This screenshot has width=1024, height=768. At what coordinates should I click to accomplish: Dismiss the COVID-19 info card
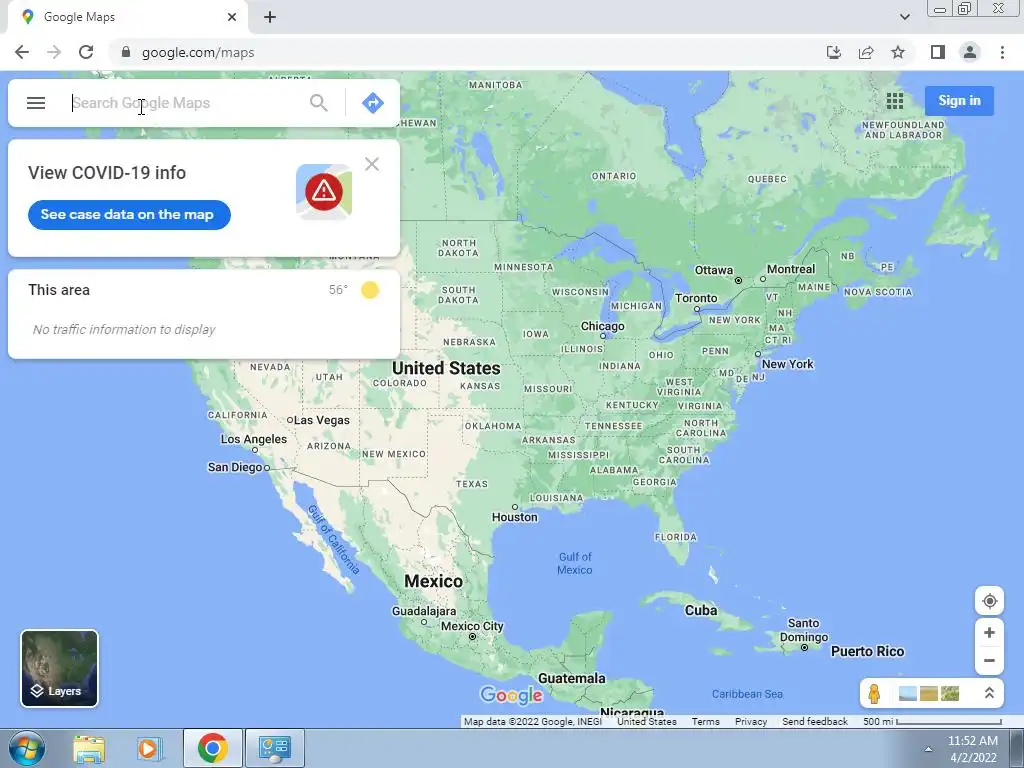pyautogui.click(x=372, y=164)
